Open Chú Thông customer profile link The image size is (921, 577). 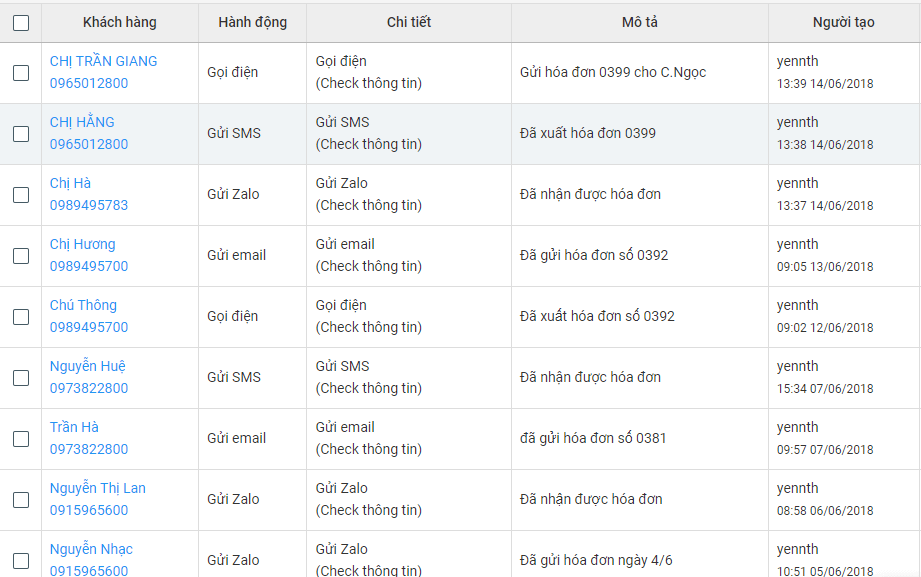83,305
